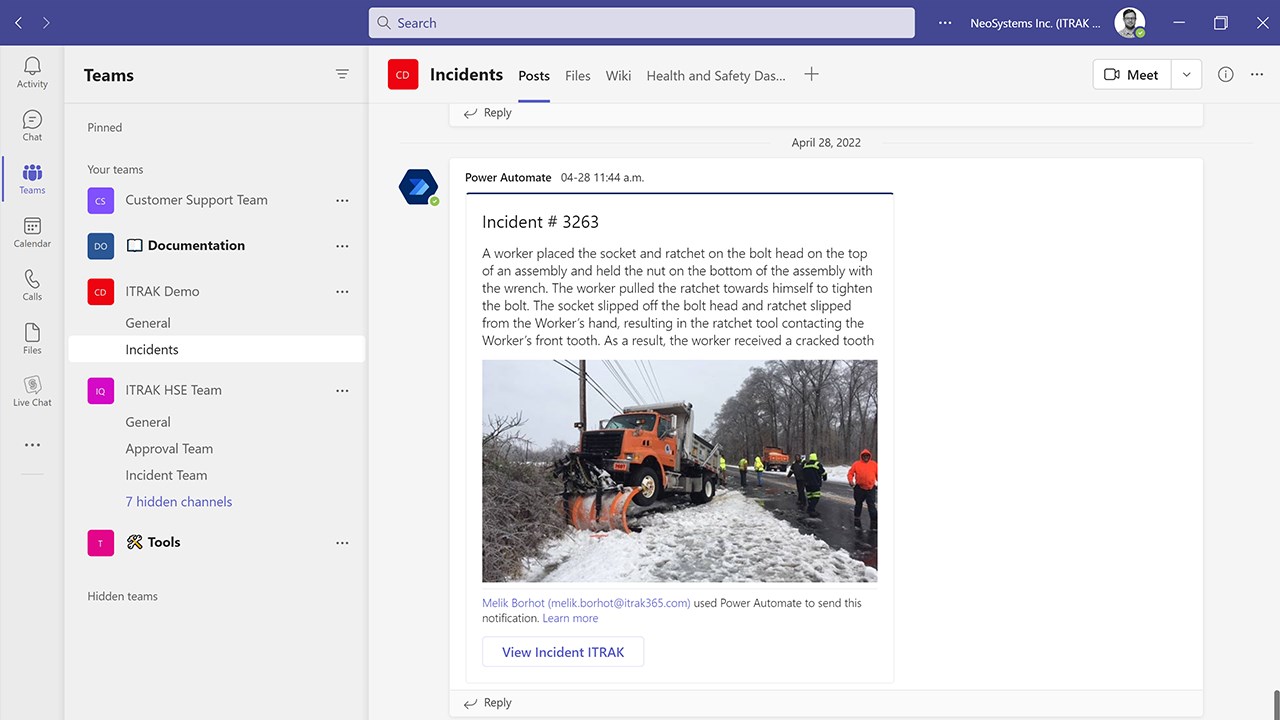The width and height of the screenshot is (1280, 720).
Task: Click the Tools team T avatar
Action: 100,542
